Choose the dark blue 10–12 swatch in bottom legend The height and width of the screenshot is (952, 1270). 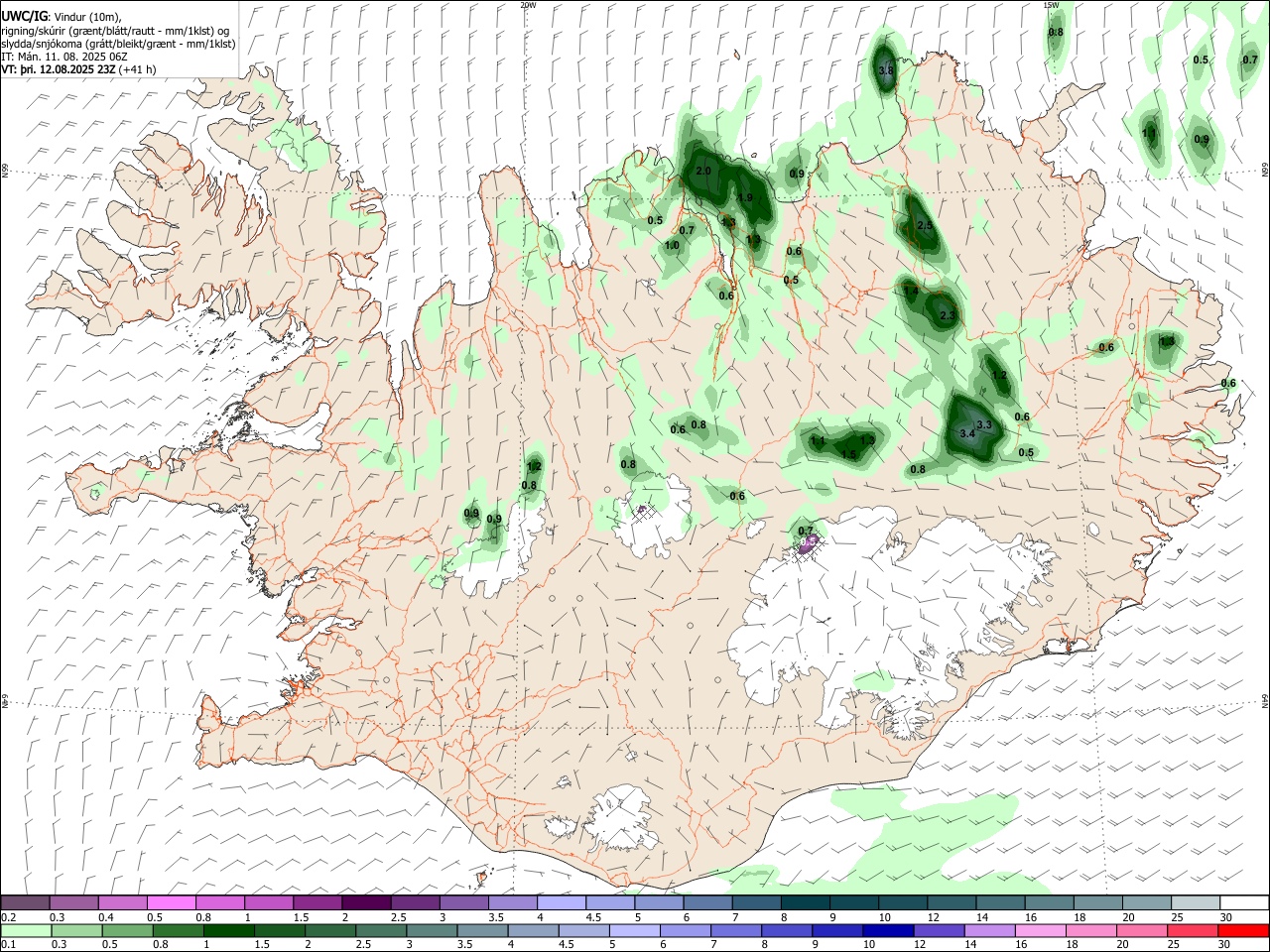point(888,931)
